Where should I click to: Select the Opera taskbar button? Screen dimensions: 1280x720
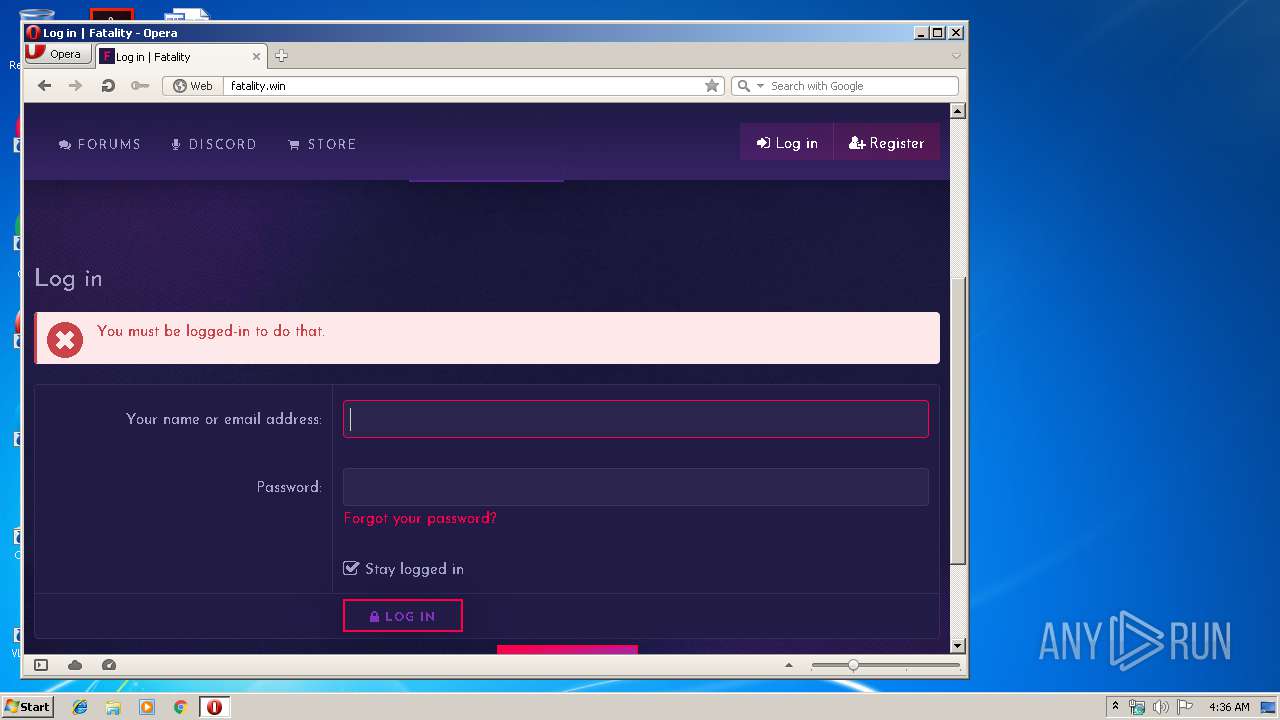214,707
